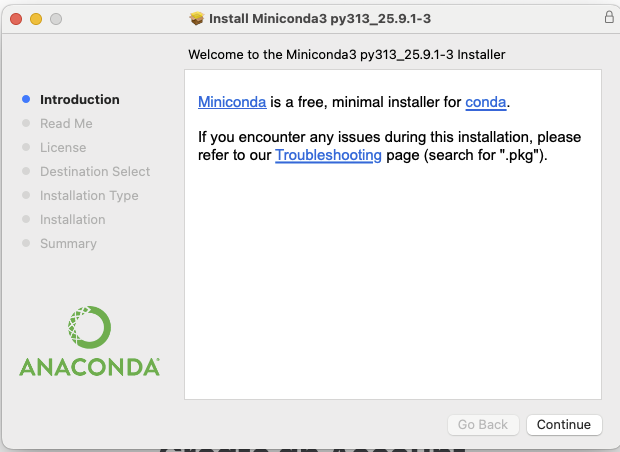The image size is (620, 452).
Task: Select the Read Me step
Action: [66, 123]
